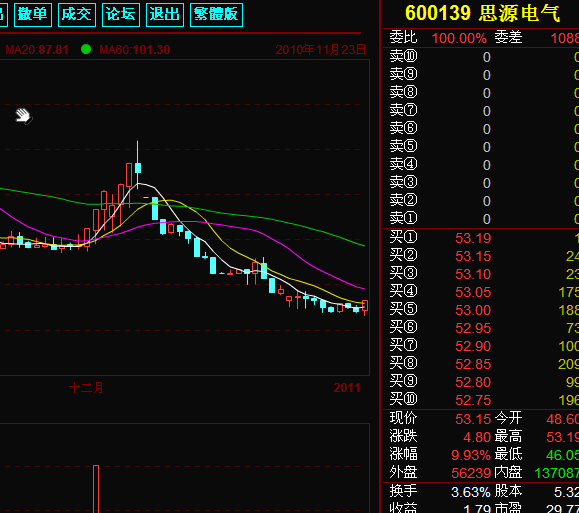Click the tall red volume bar
Image resolution: width=579 pixels, height=513 pixels.
[96, 489]
